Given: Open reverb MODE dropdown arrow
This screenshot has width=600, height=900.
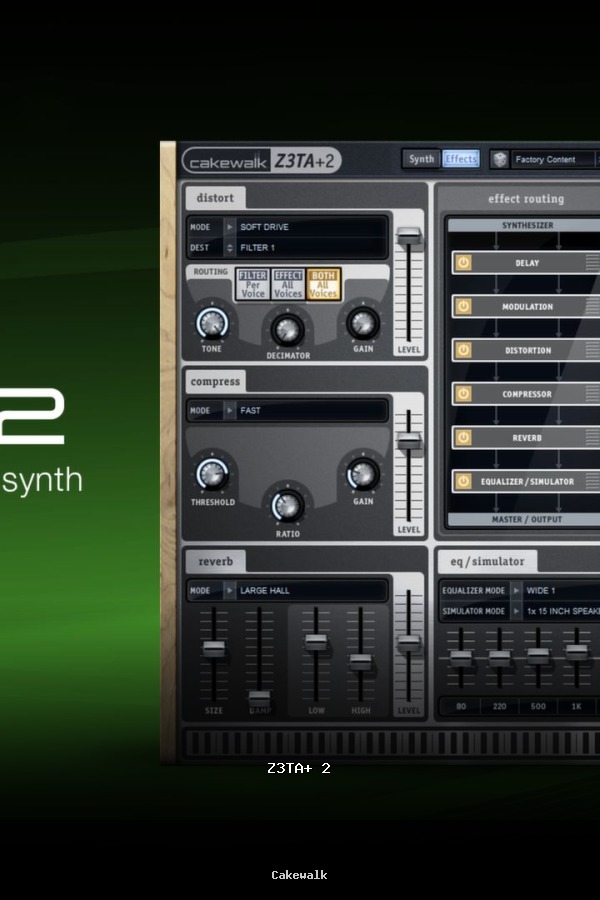Looking at the screenshot, I should (230, 590).
